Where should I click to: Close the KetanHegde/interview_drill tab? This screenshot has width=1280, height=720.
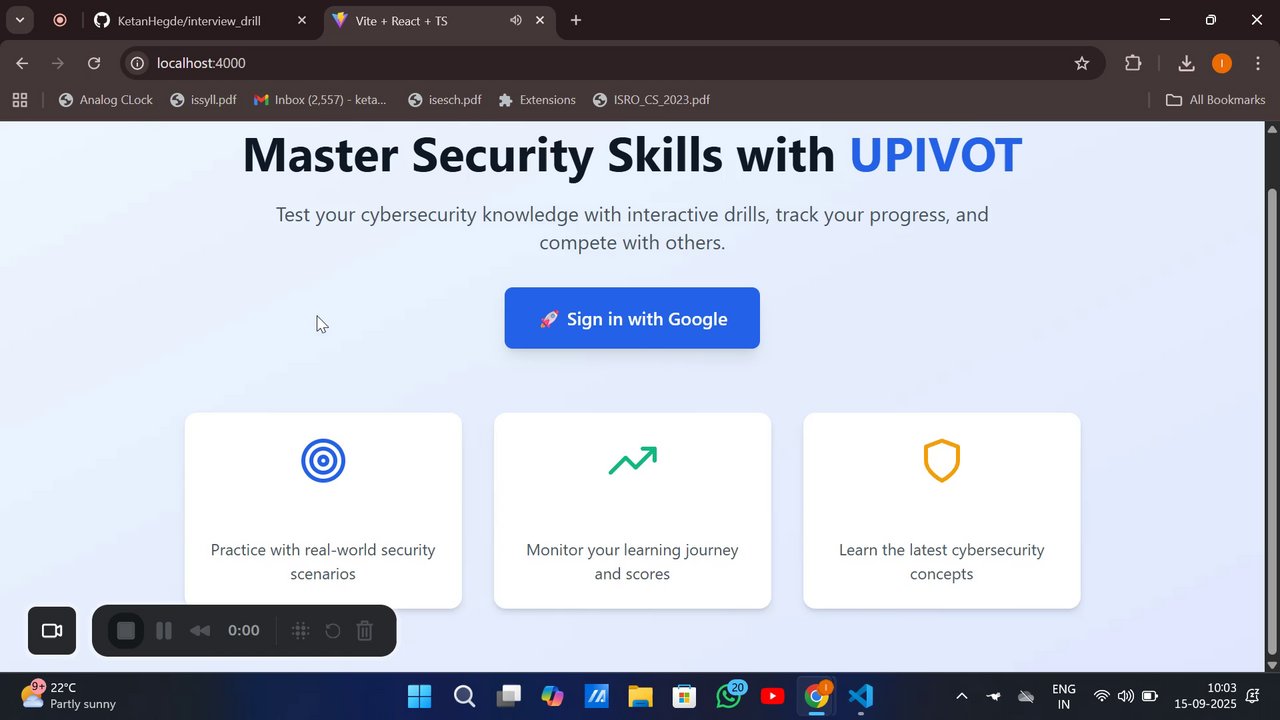[302, 20]
